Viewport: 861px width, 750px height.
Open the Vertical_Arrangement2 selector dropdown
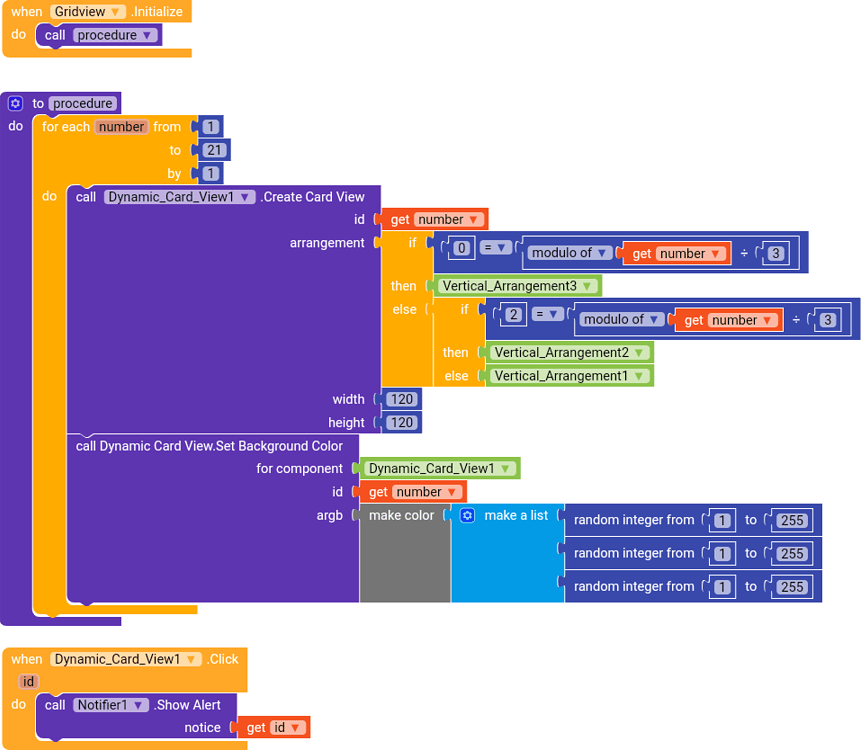640,352
